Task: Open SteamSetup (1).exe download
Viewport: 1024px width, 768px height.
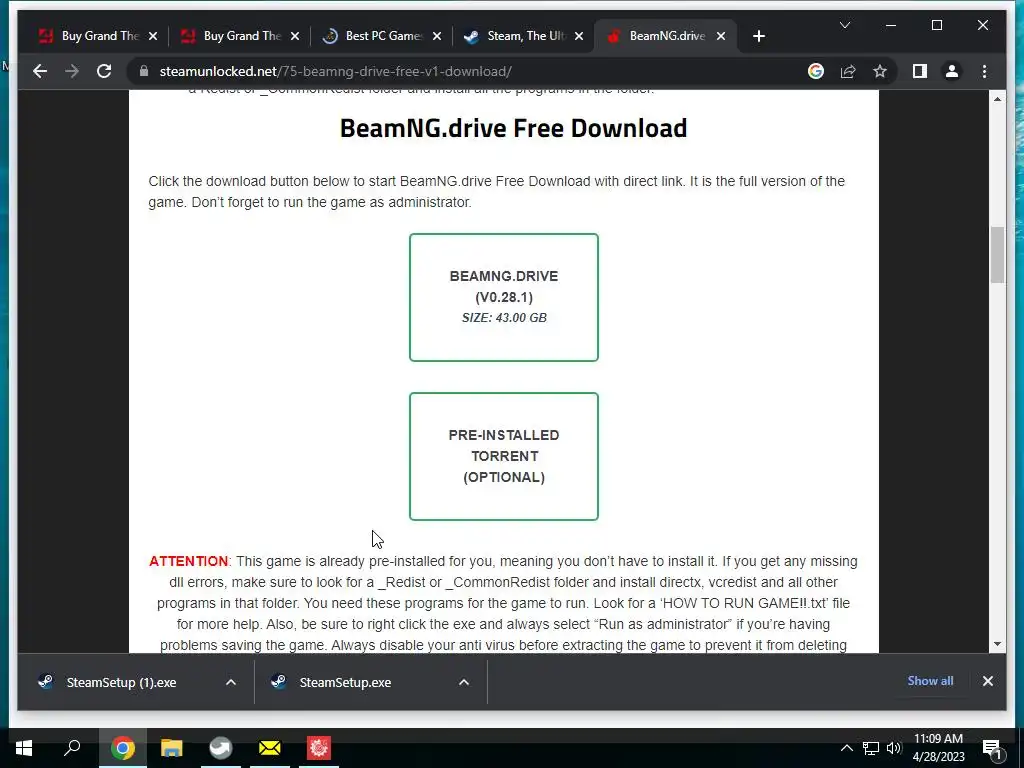Action: point(121,682)
